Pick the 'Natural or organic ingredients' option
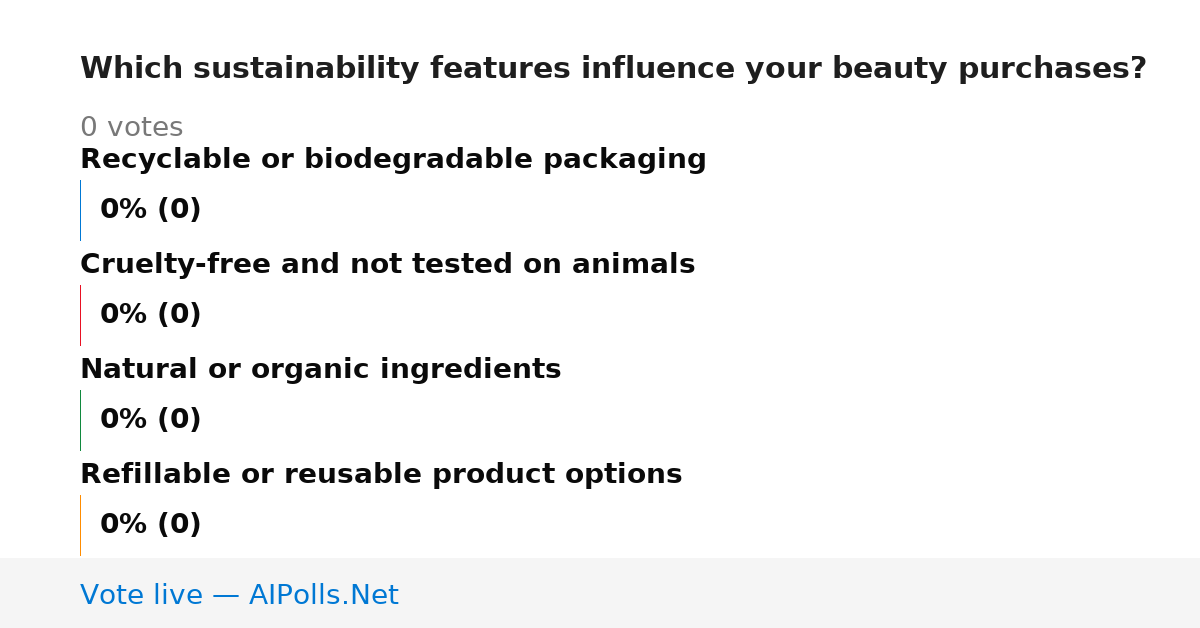This screenshot has width=1200, height=628. coord(320,370)
